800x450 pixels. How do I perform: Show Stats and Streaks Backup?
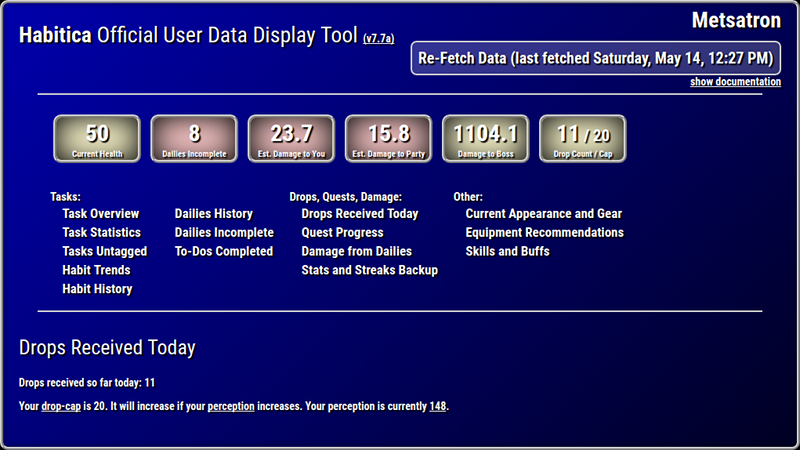(369, 270)
